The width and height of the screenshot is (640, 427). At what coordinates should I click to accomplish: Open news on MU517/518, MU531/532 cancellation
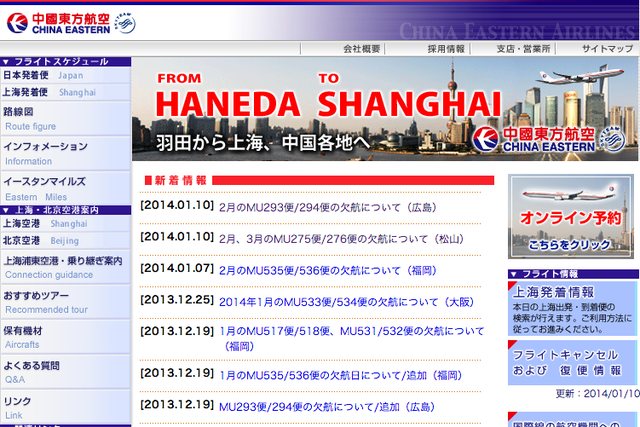351,338
